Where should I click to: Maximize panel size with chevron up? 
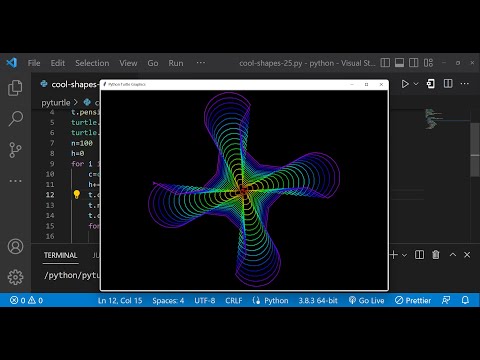pyautogui.click(x=453, y=255)
